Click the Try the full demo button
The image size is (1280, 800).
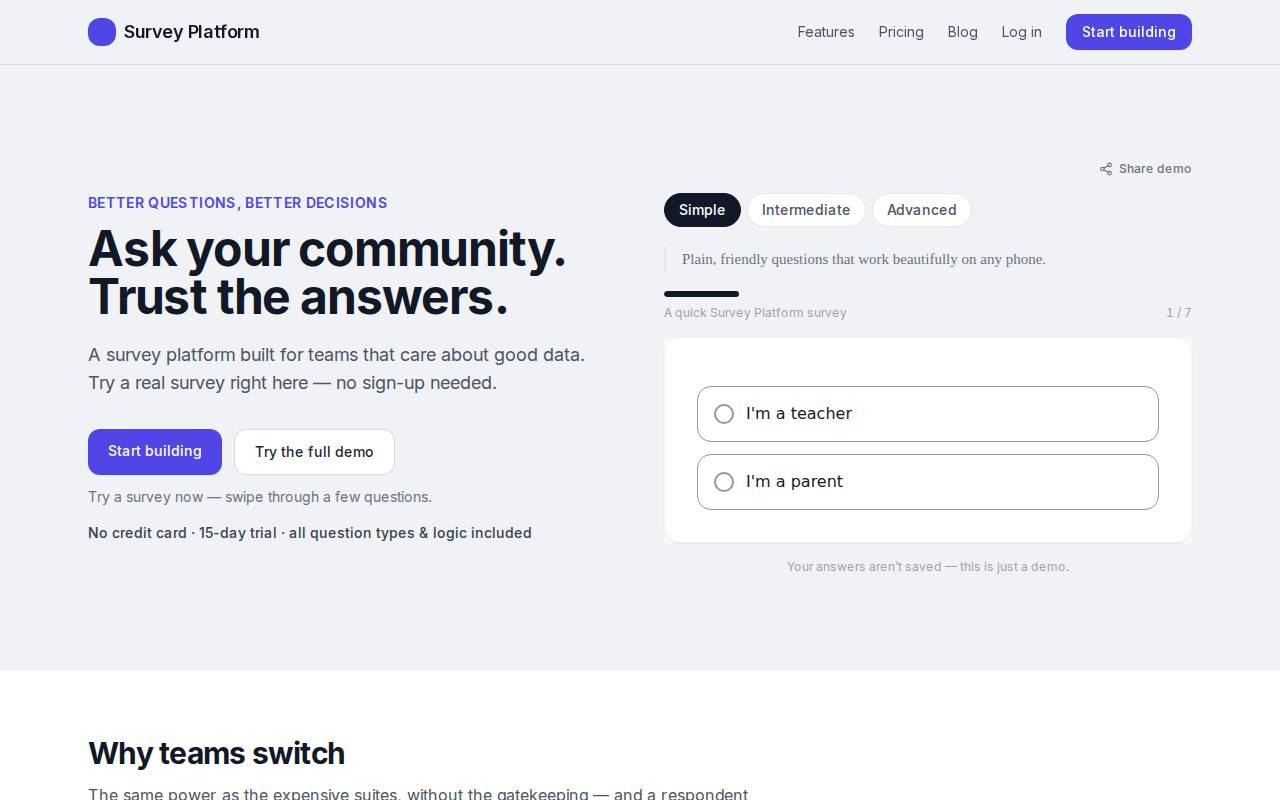click(x=314, y=452)
